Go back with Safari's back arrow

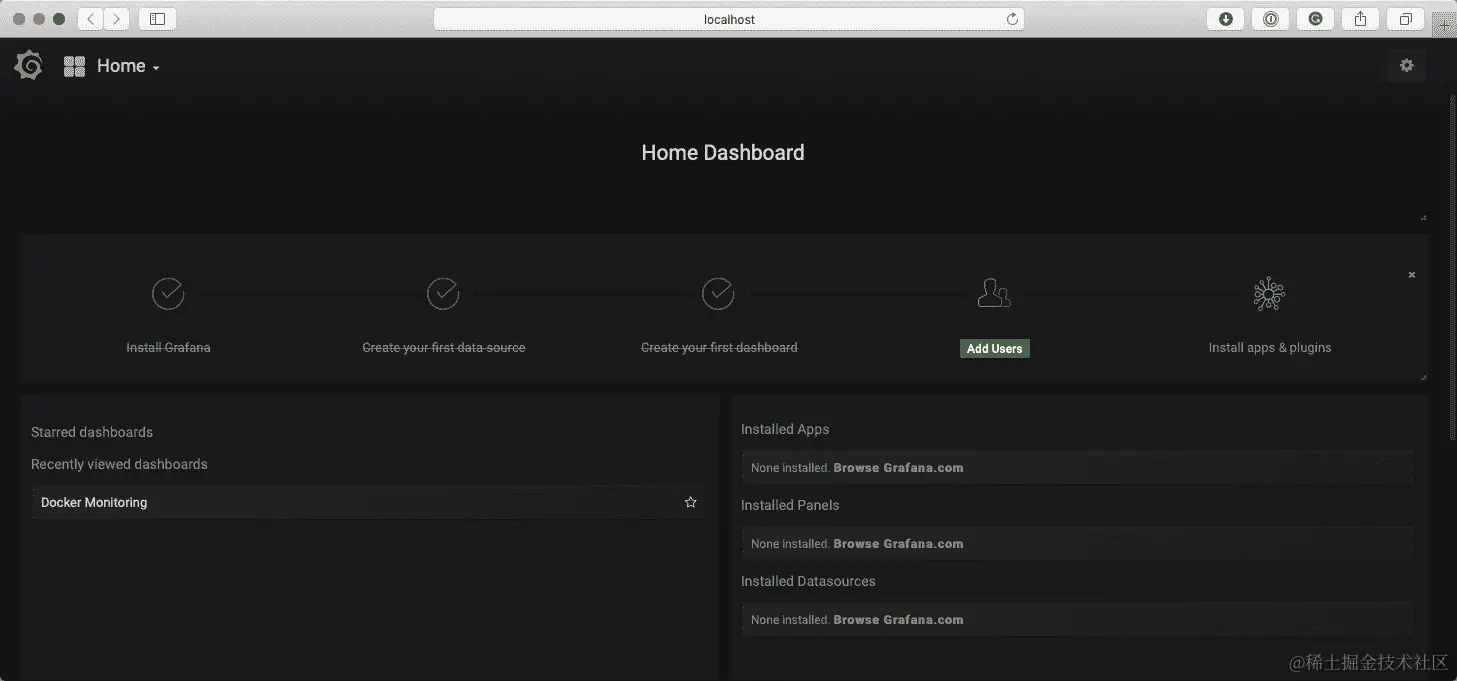(91, 19)
